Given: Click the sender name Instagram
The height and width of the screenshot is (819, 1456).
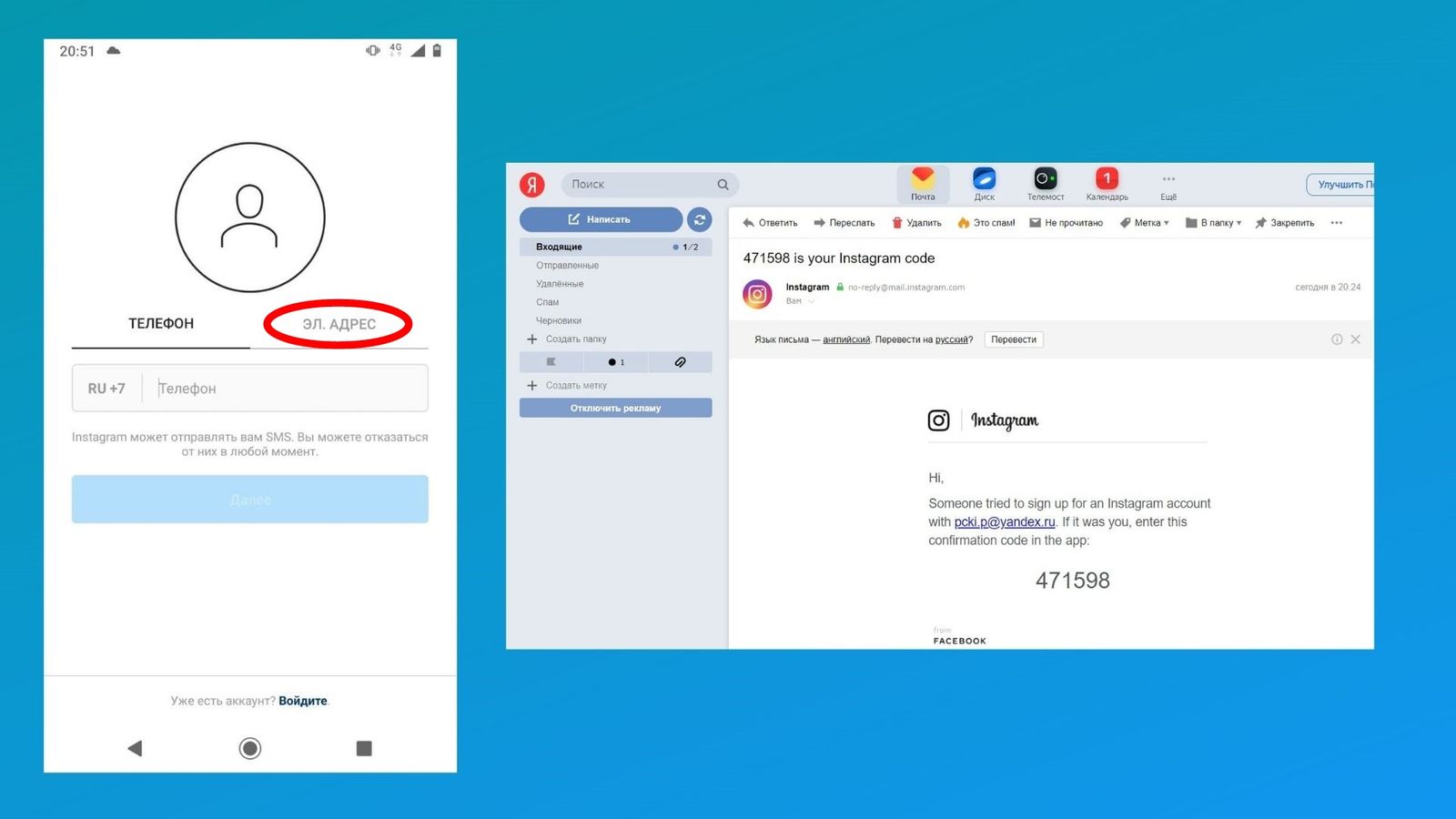Looking at the screenshot, I should tap(807, 288).
